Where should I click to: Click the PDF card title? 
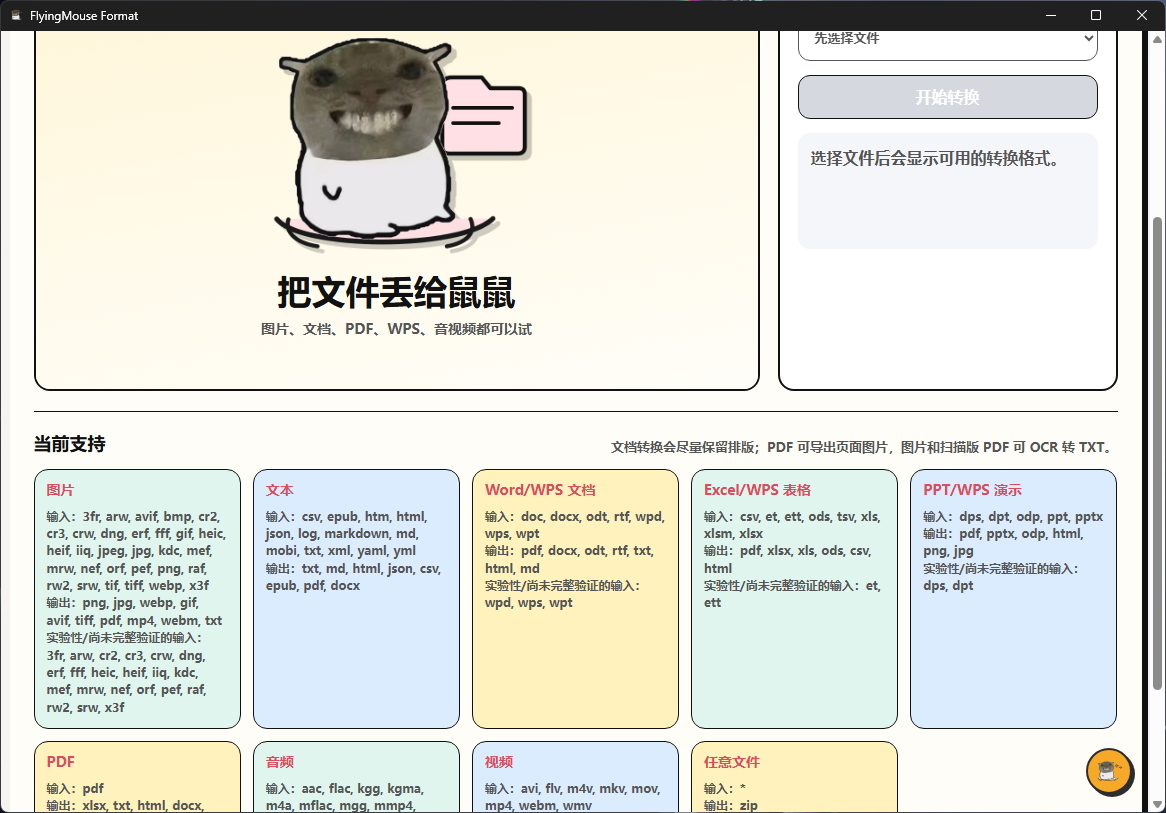(x=60, y=762)
